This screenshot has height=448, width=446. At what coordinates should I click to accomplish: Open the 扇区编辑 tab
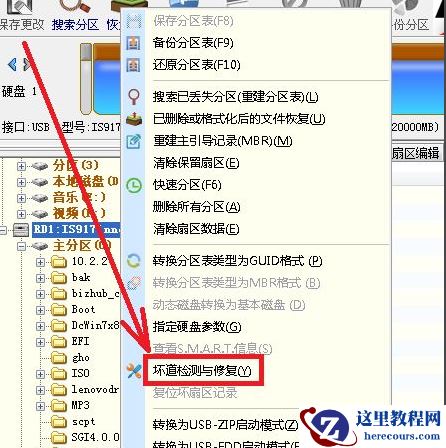pos(415,153)
